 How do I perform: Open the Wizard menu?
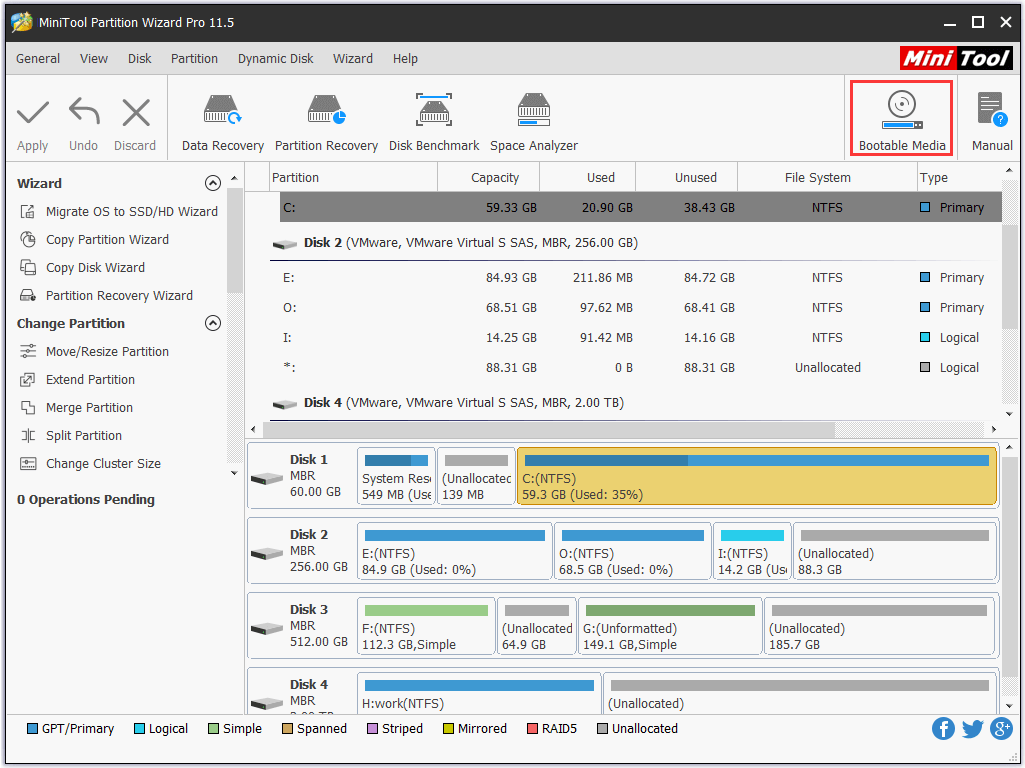tap(352, 58)
